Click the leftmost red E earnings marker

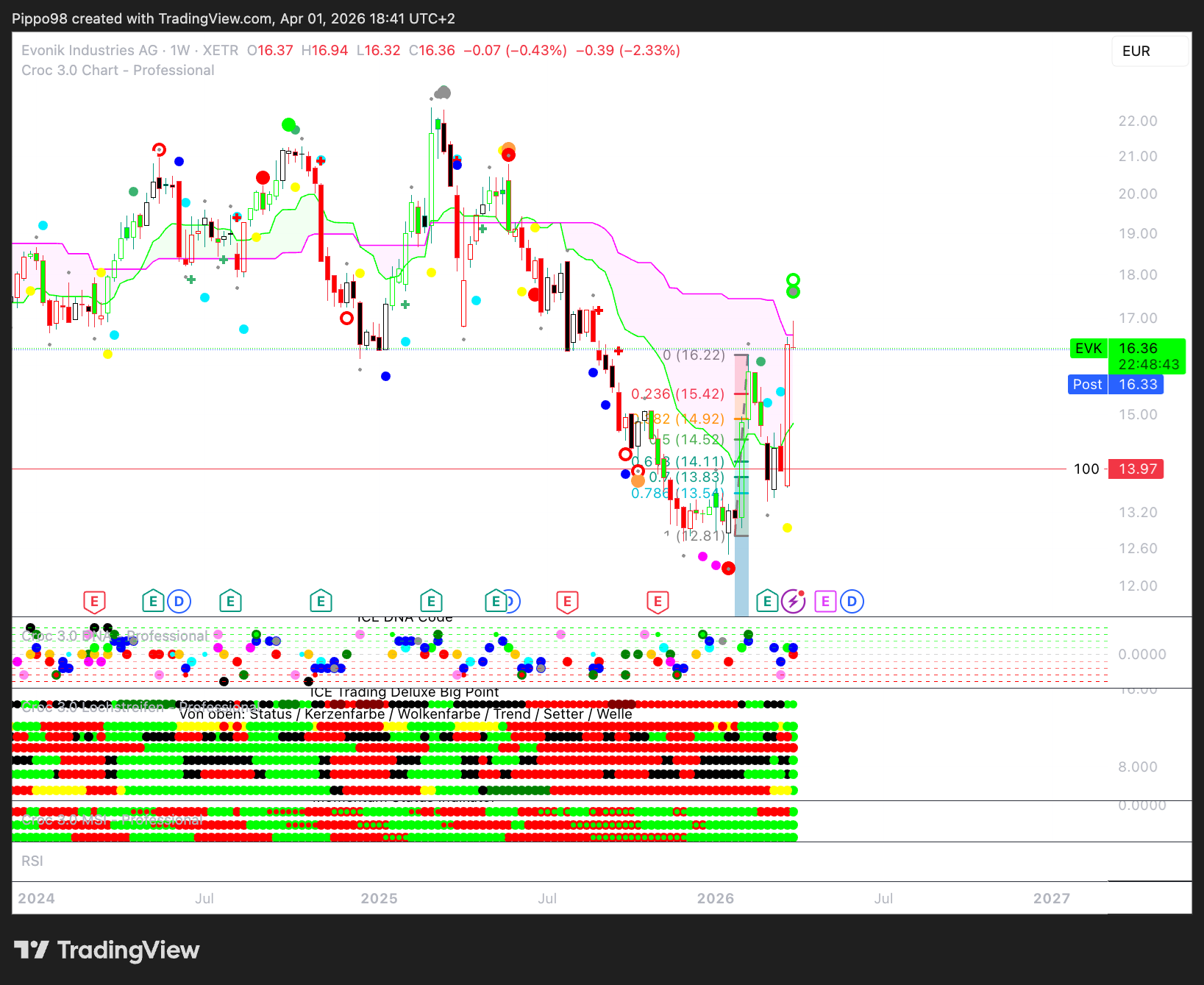[94, 602]
